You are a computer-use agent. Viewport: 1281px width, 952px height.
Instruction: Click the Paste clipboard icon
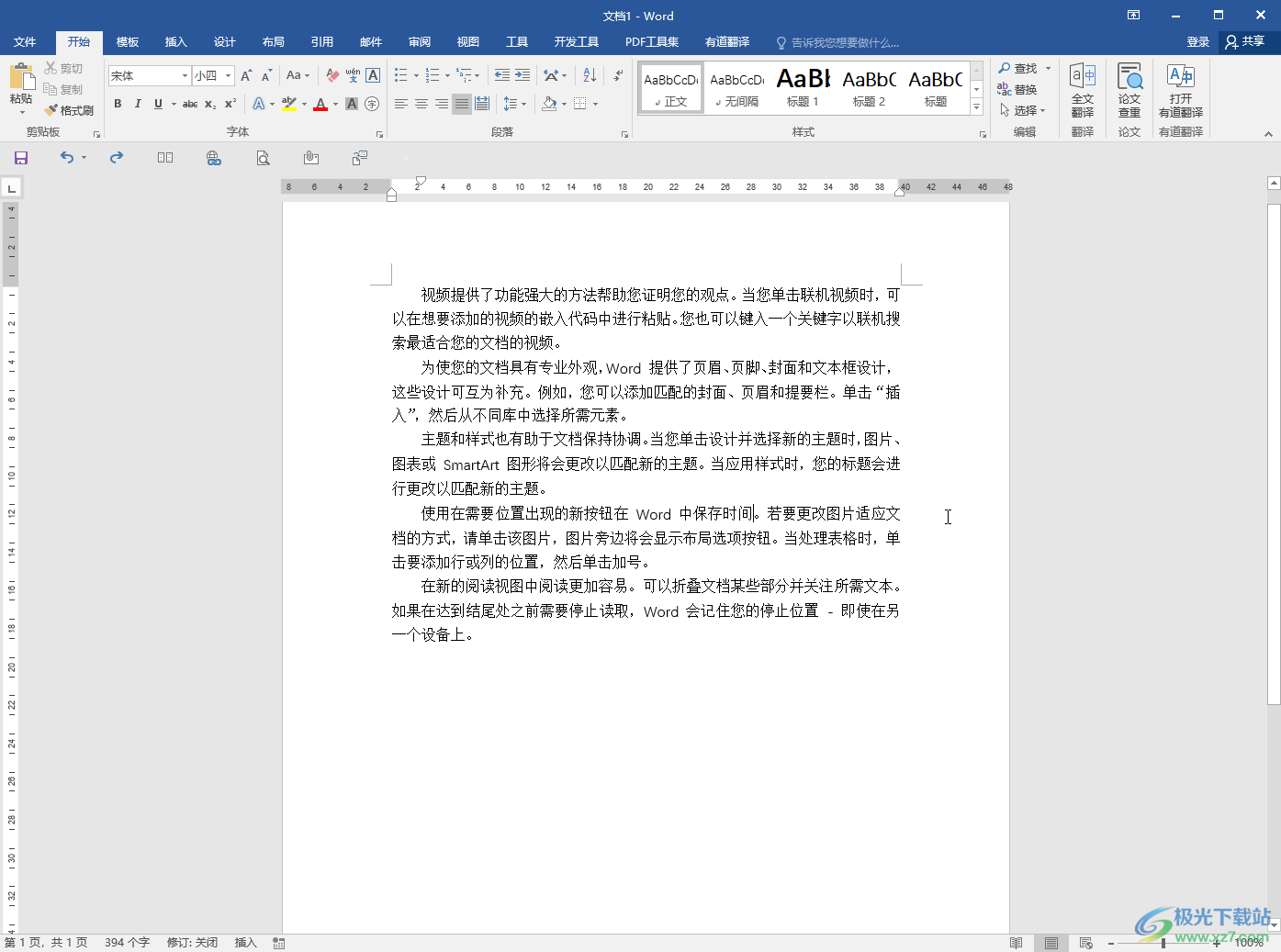[21, 77]
